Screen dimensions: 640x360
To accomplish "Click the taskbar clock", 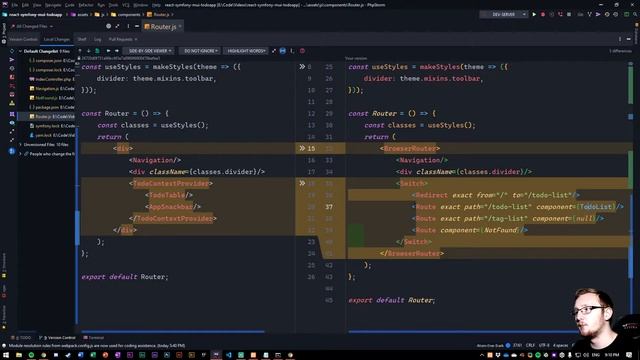I will [611, 355].
